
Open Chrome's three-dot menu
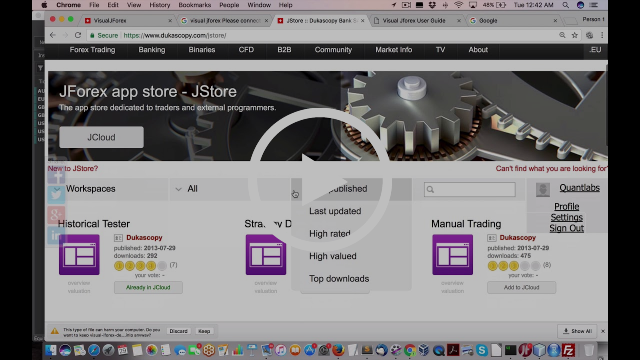[602, 36]
